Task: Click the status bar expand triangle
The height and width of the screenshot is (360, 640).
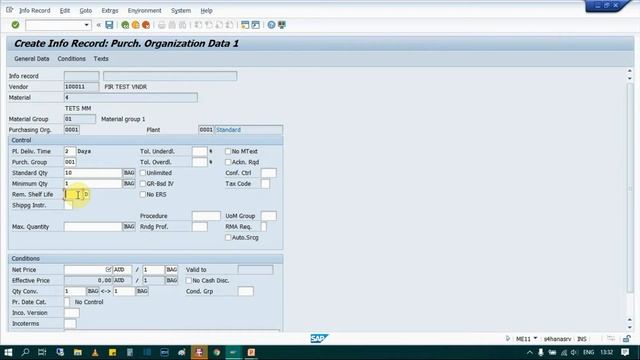Action: 508,338
